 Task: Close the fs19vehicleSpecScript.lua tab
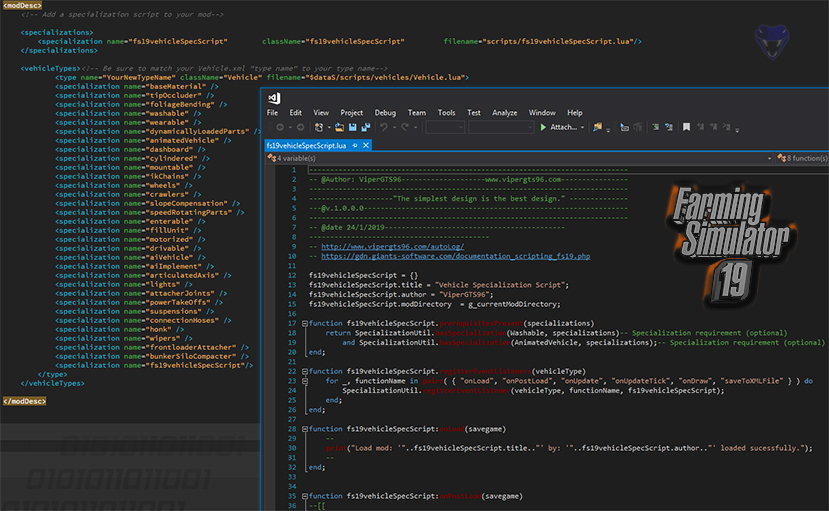pos(365,145)
